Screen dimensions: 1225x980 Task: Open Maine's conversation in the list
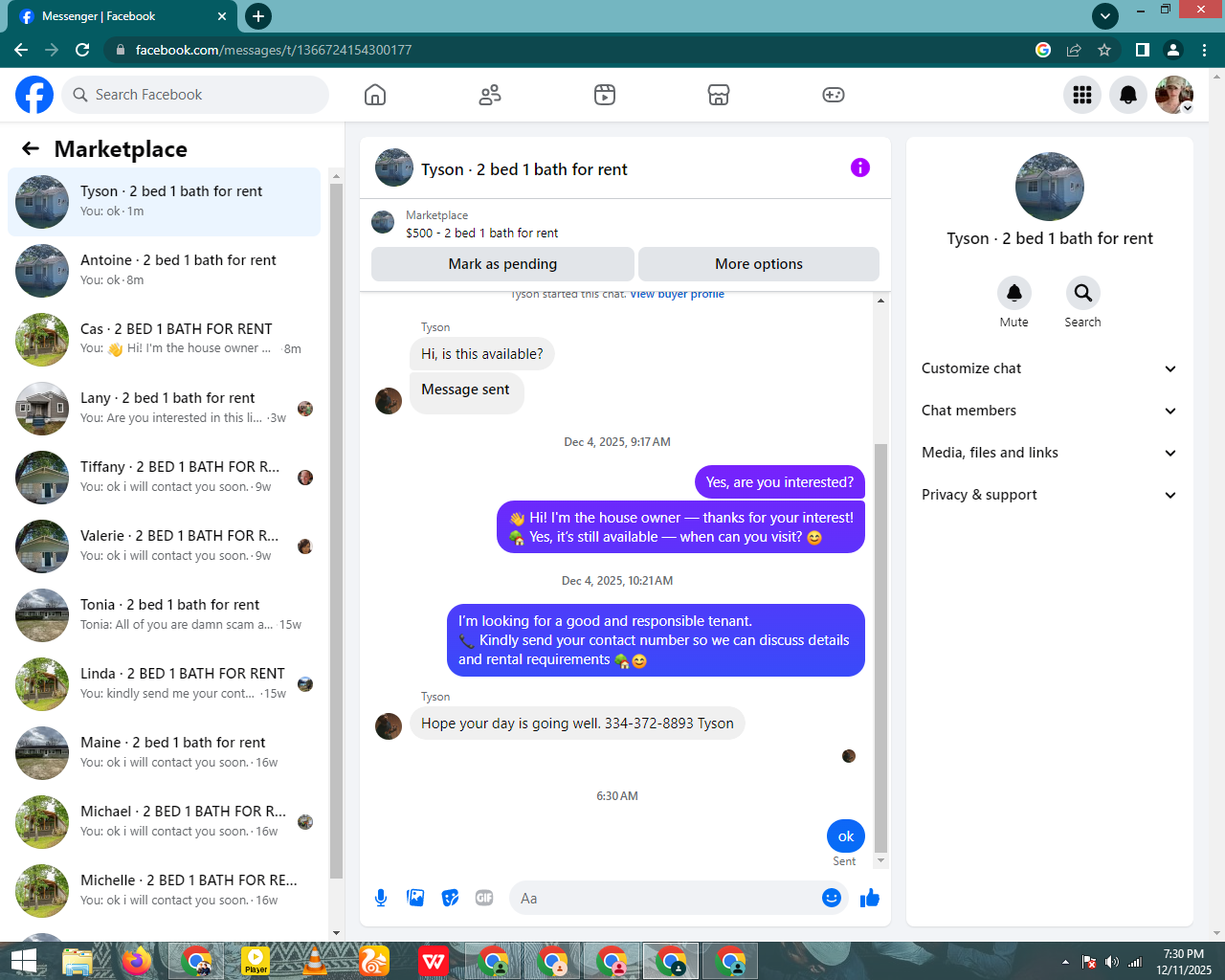click(x=164, y=753)
